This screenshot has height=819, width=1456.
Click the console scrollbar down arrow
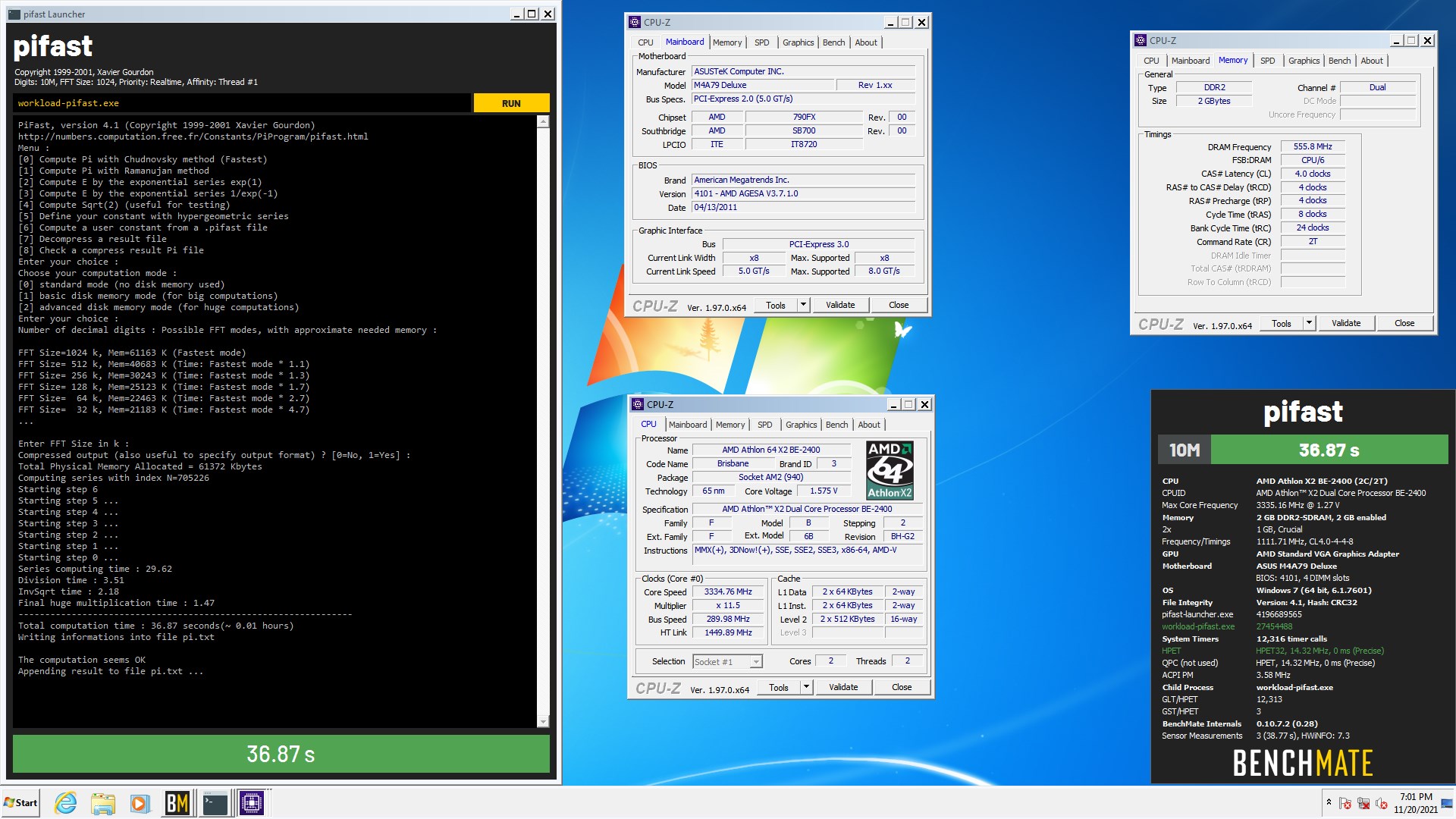click(x=542, y=721)
